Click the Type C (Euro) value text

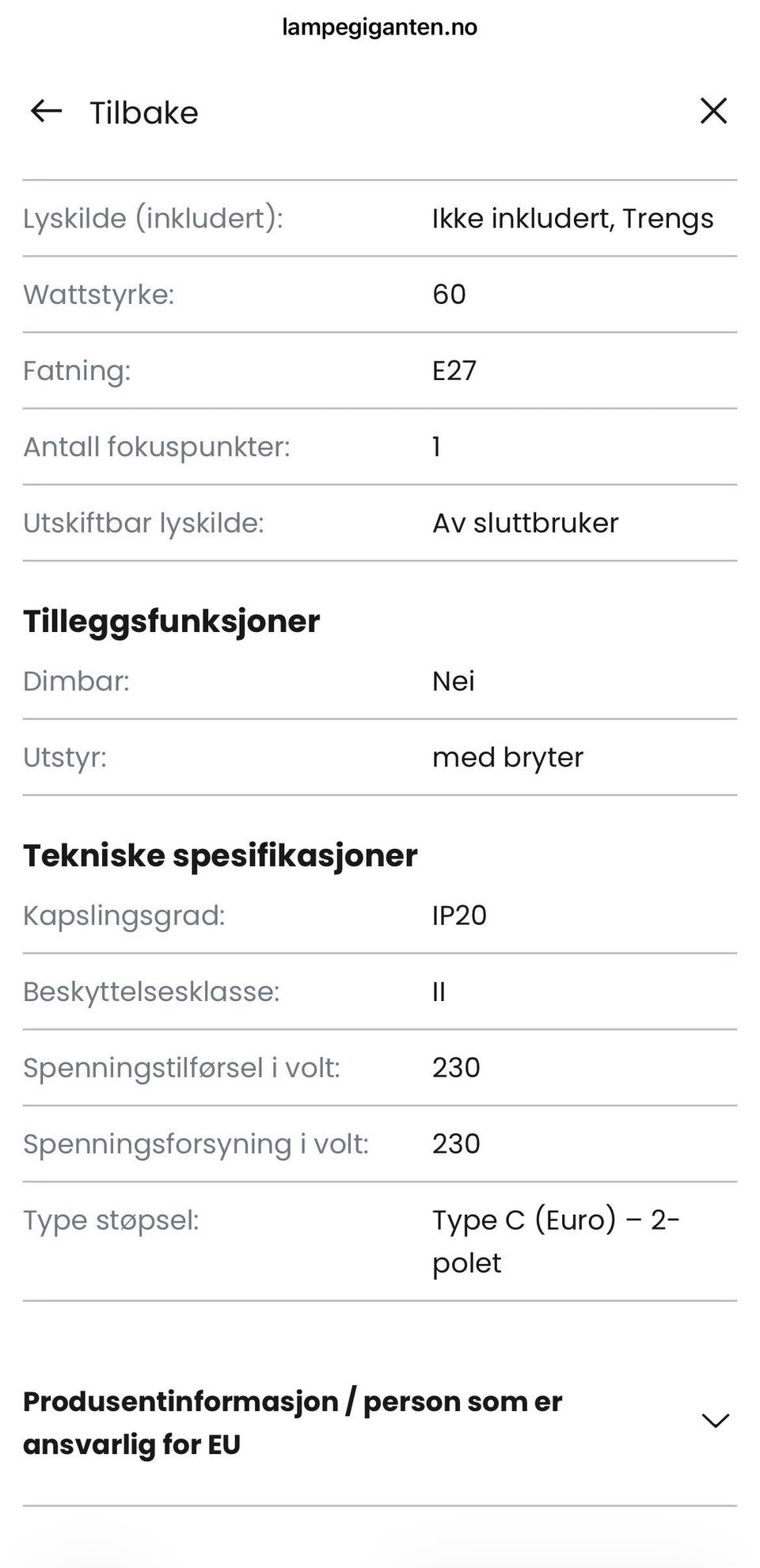tap(556, 1241)
